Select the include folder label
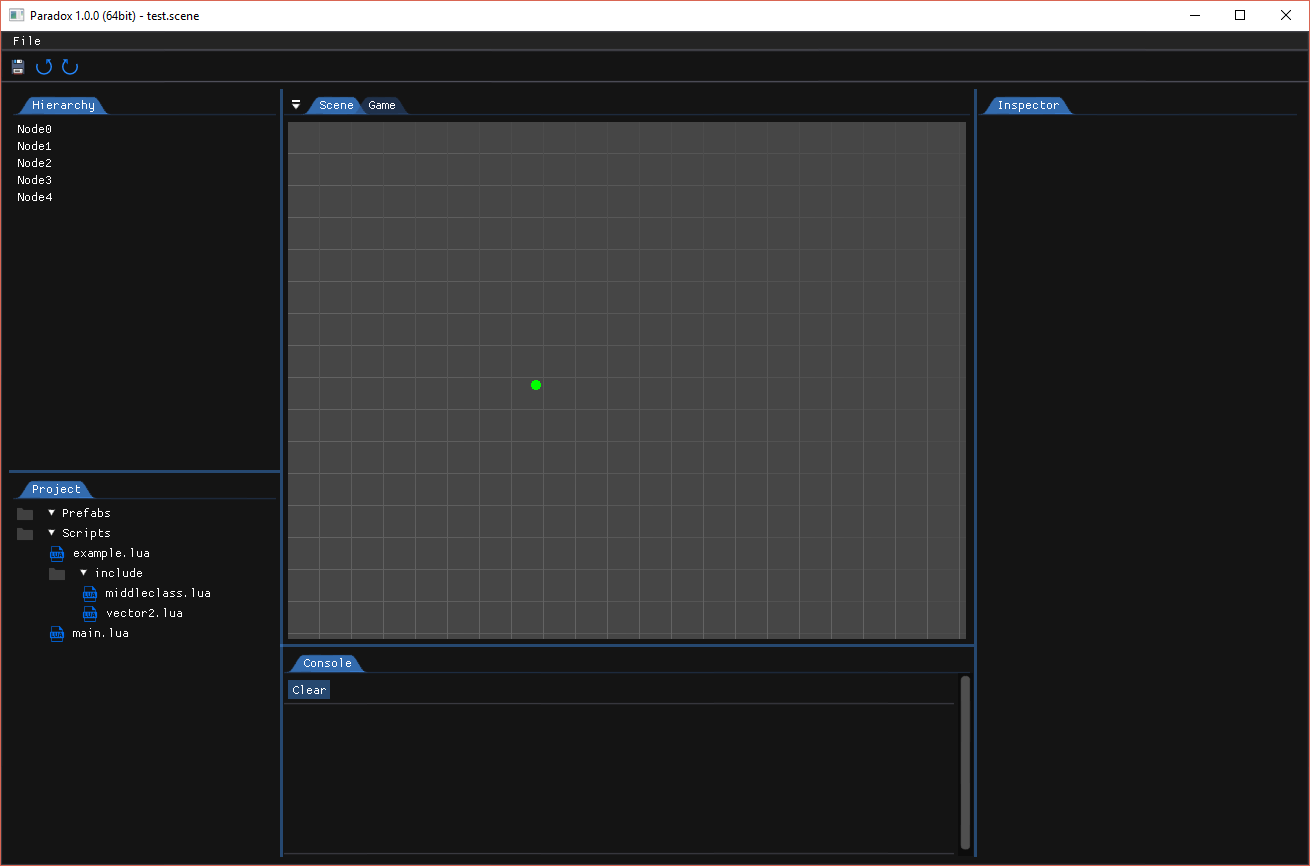 click(119, 573)
